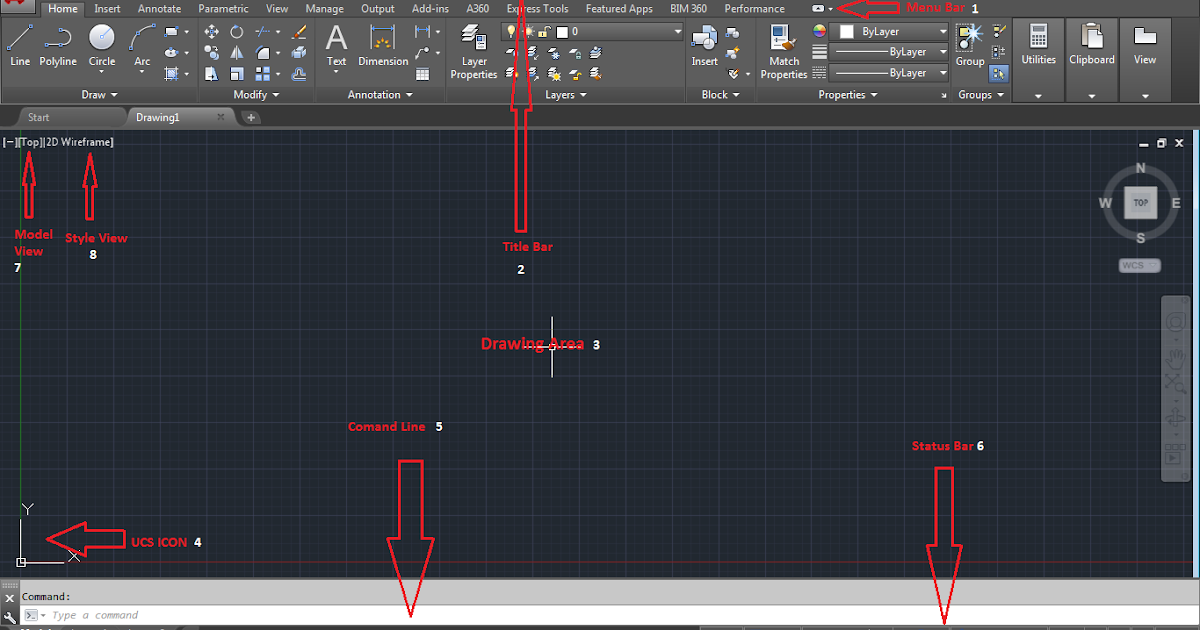Select the Match Properties tool
Image resolution: width=1200 pixels, height=630 pixels.
(784, 50)
